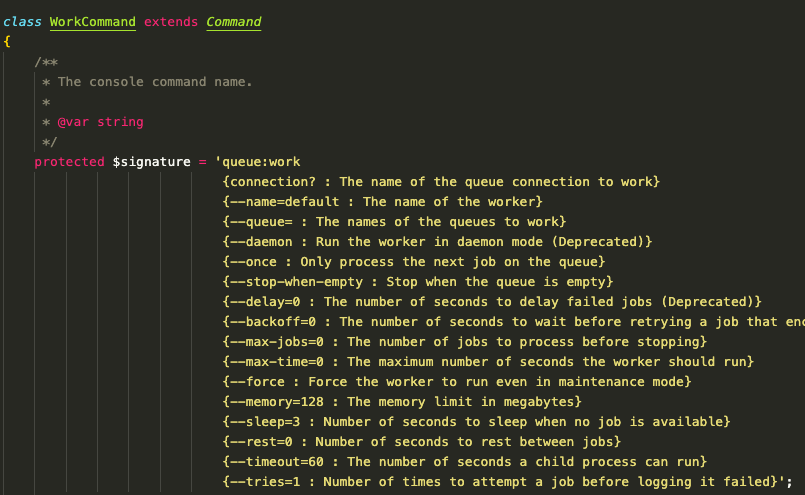Click the opening curly brace of the class
This screenshot has width=805, height=495.
coord(7,42)
